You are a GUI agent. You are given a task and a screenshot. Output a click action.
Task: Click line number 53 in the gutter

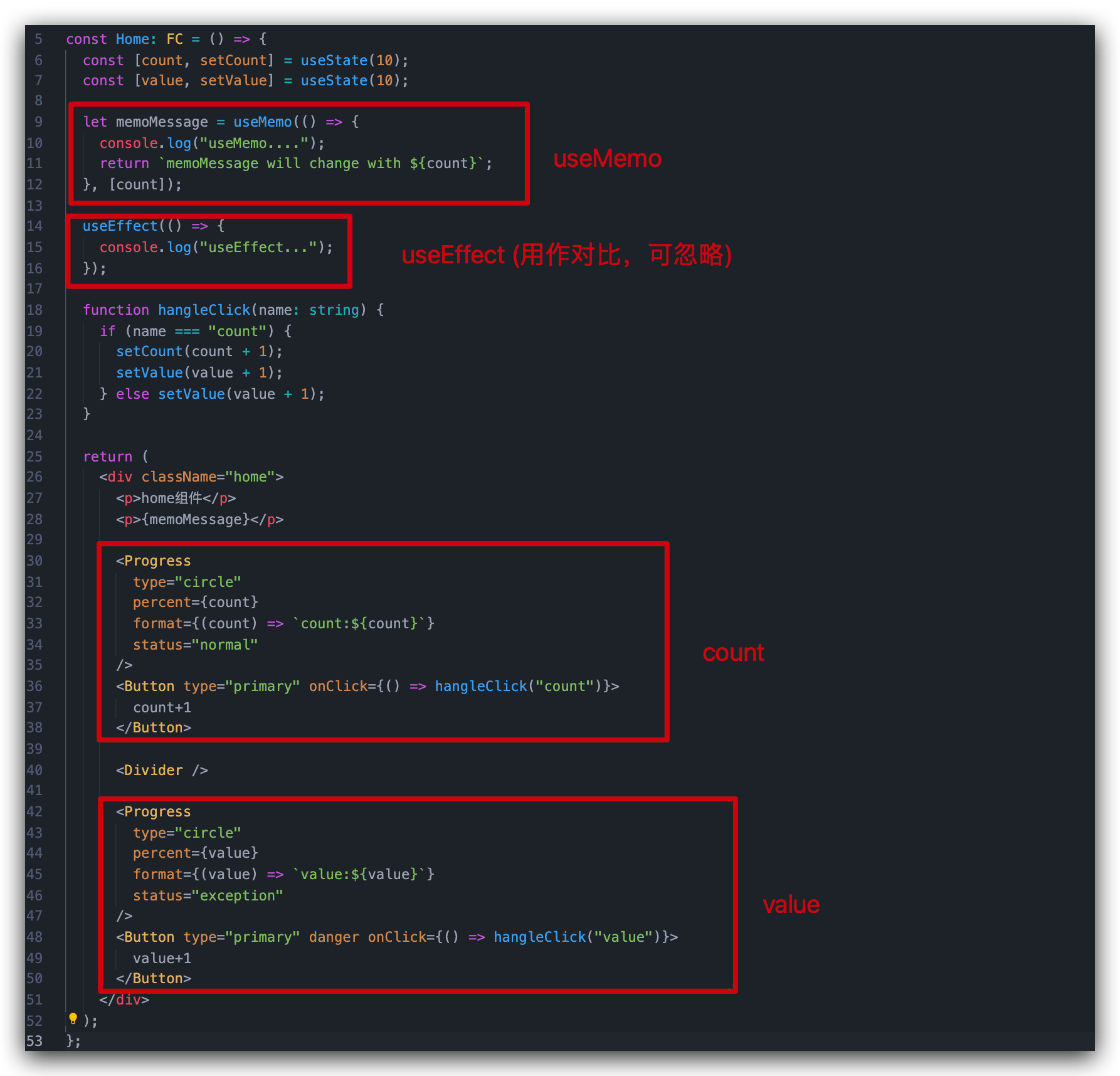[x=34, y=1041]
